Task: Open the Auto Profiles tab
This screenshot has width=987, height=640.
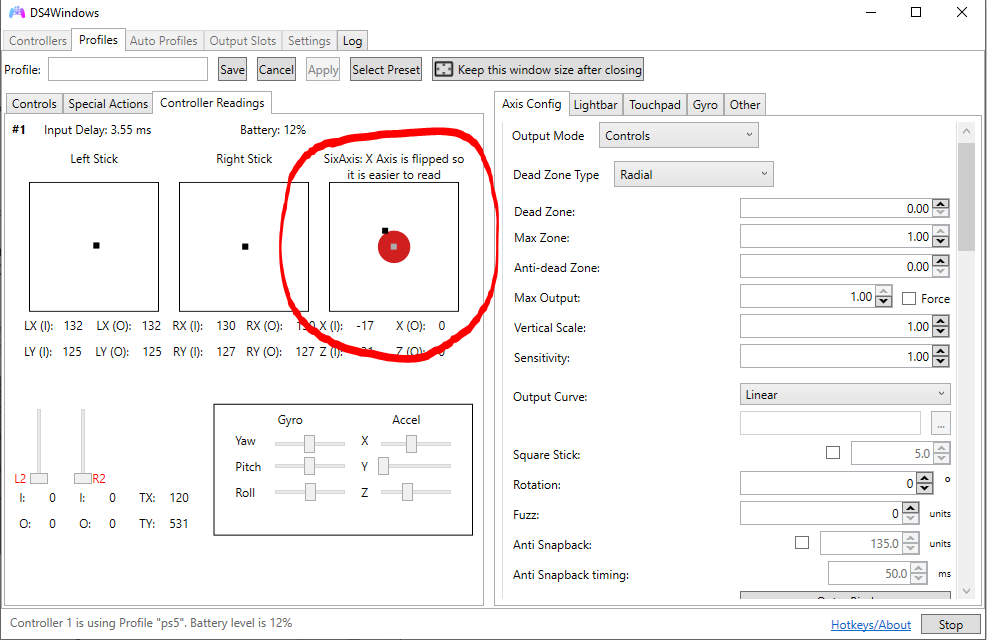Action: pyautogui.click(x=164, y=41)
